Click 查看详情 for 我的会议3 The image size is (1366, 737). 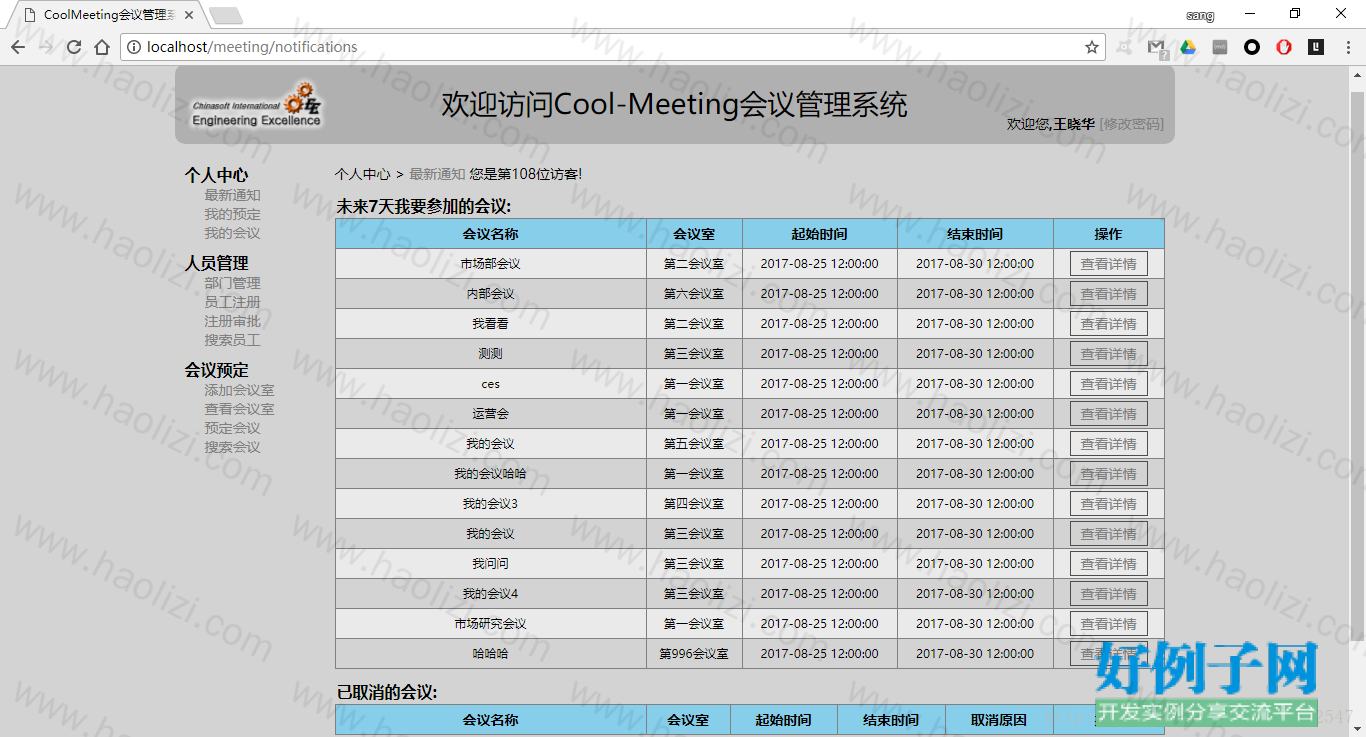1108,504
